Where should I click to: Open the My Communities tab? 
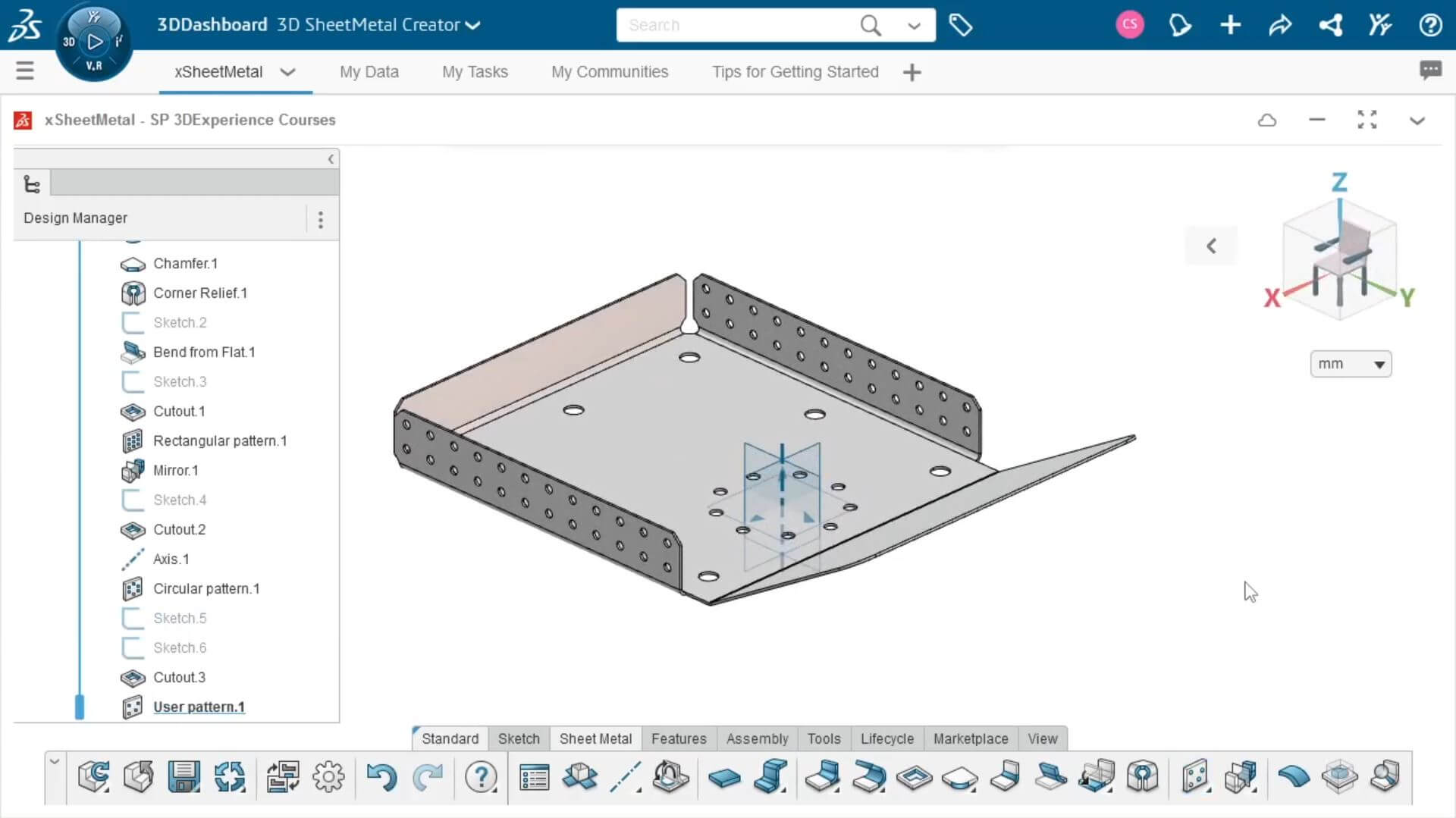[610, 72]
